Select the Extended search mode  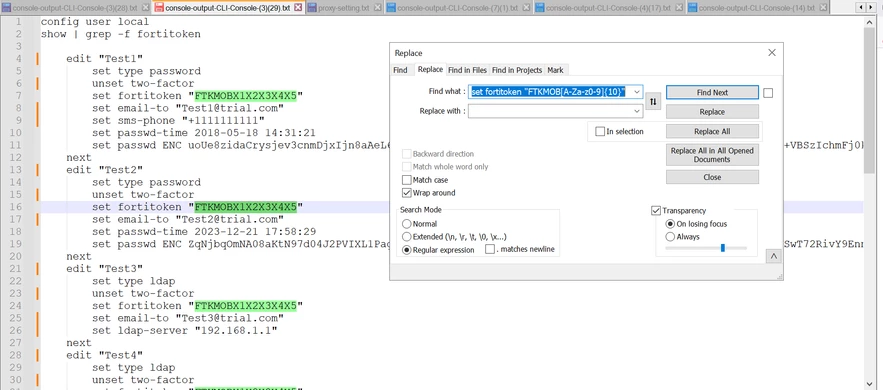pyautogui.click(x=407, y=237)
